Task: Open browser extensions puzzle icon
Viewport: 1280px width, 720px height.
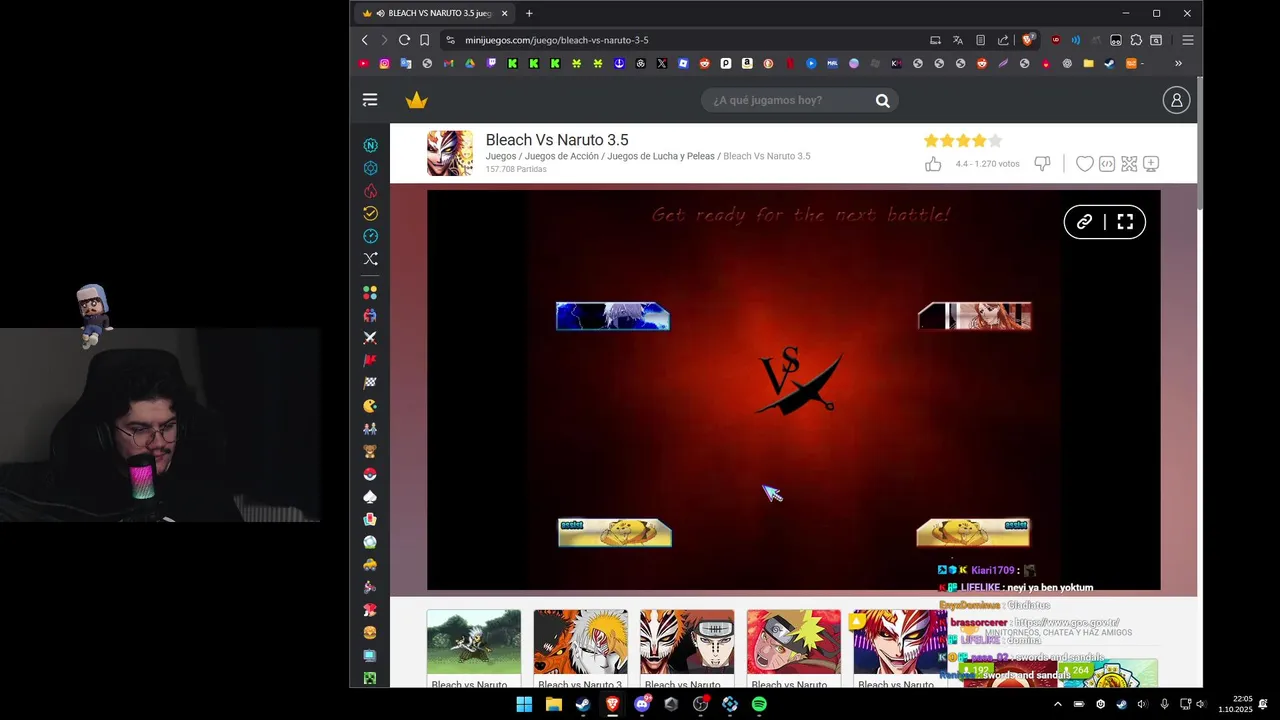Action: [x=1136, y=40]
